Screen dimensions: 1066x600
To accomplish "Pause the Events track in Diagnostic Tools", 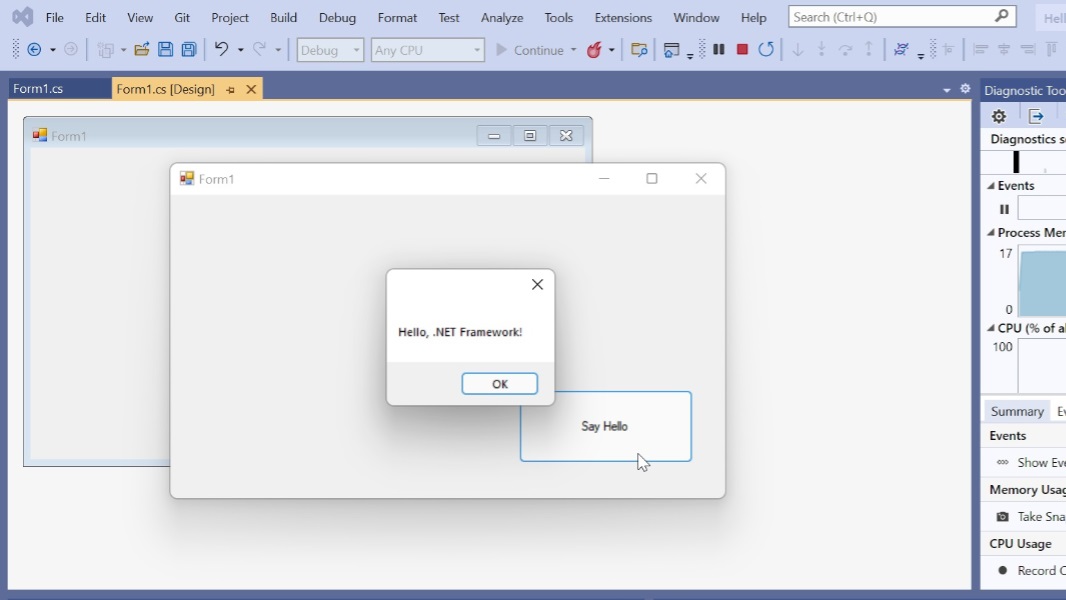I will tap(1004, 209).
